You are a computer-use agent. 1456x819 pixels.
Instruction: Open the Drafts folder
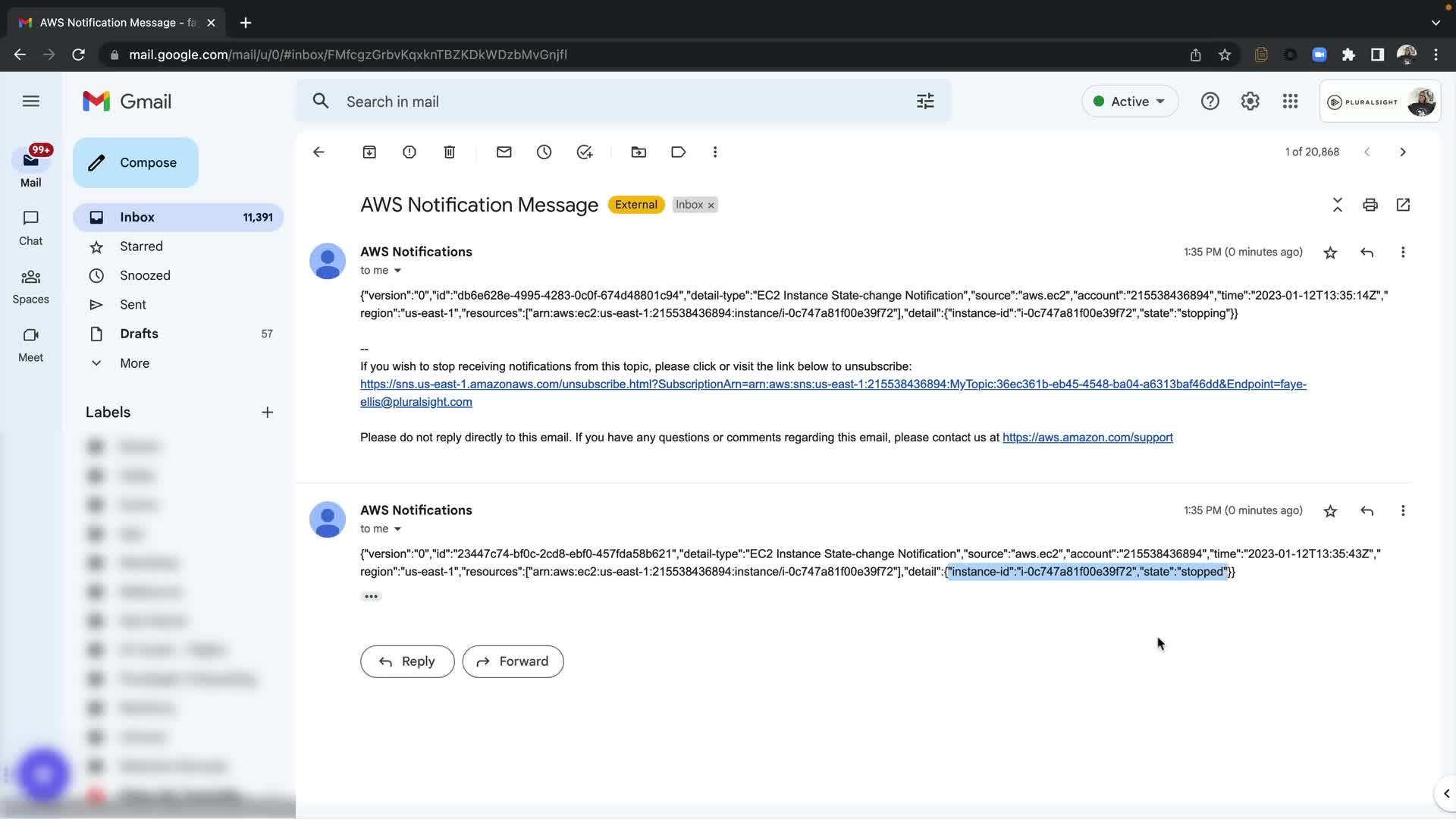point(139,334)
